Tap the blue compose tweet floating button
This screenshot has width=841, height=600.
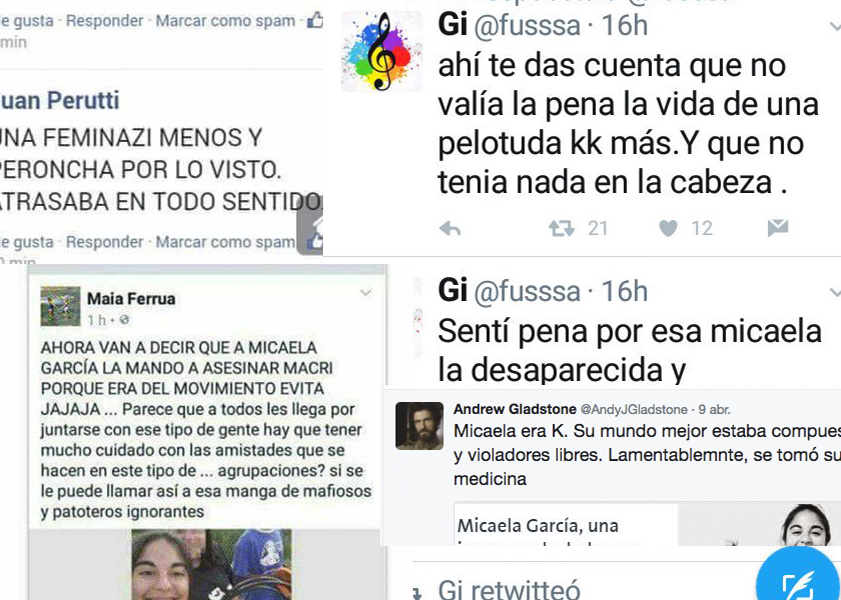[x=798, y=579]
